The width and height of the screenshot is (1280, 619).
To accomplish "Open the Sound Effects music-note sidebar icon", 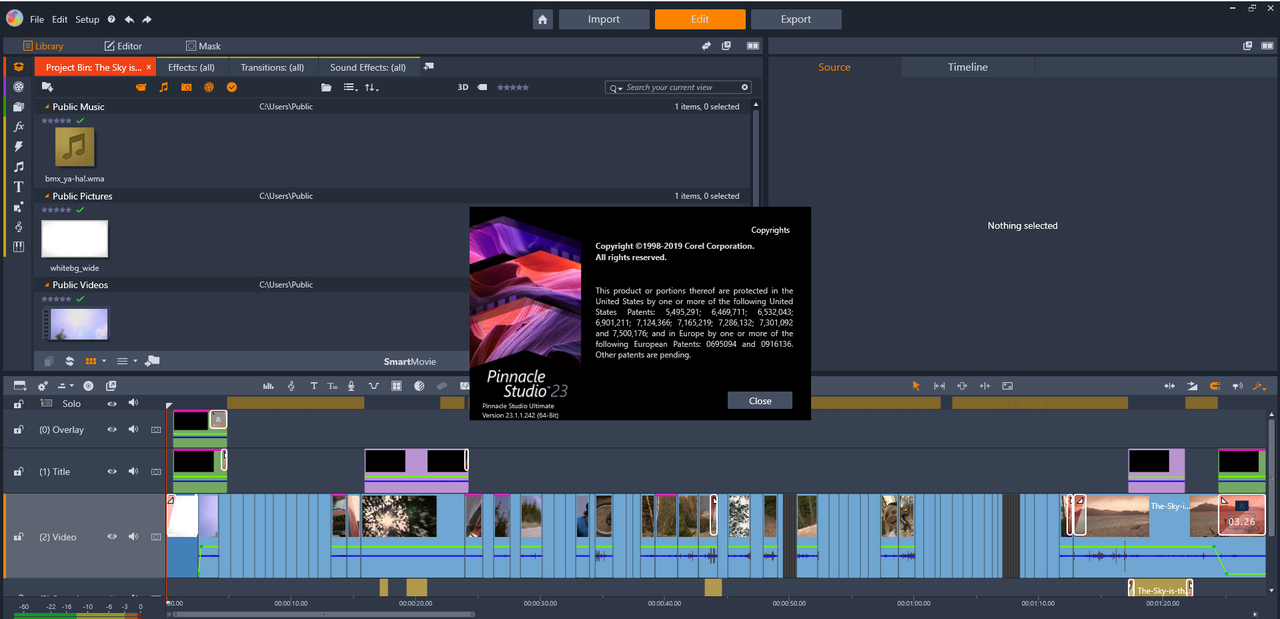I will [18, 167].
